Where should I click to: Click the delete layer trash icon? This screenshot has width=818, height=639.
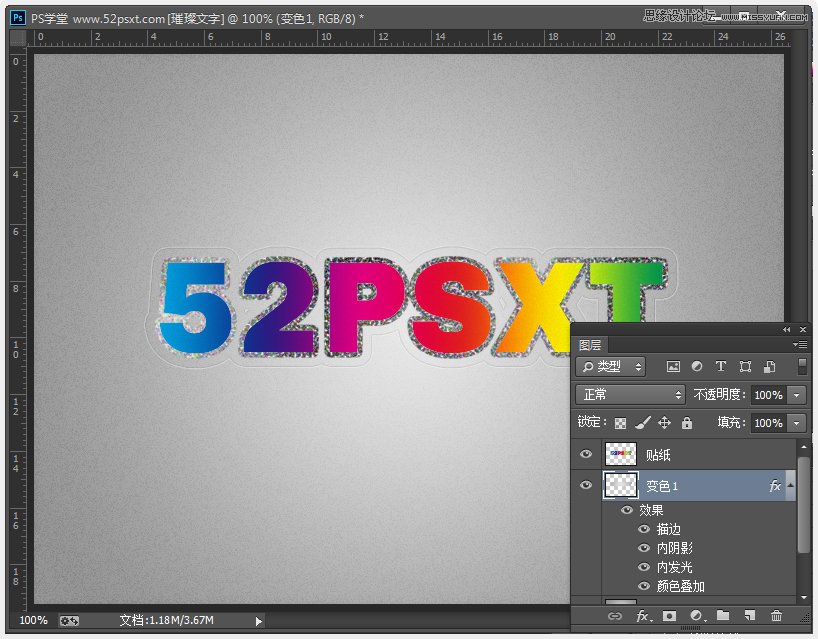pyautogui.click(x=776, y=616)
